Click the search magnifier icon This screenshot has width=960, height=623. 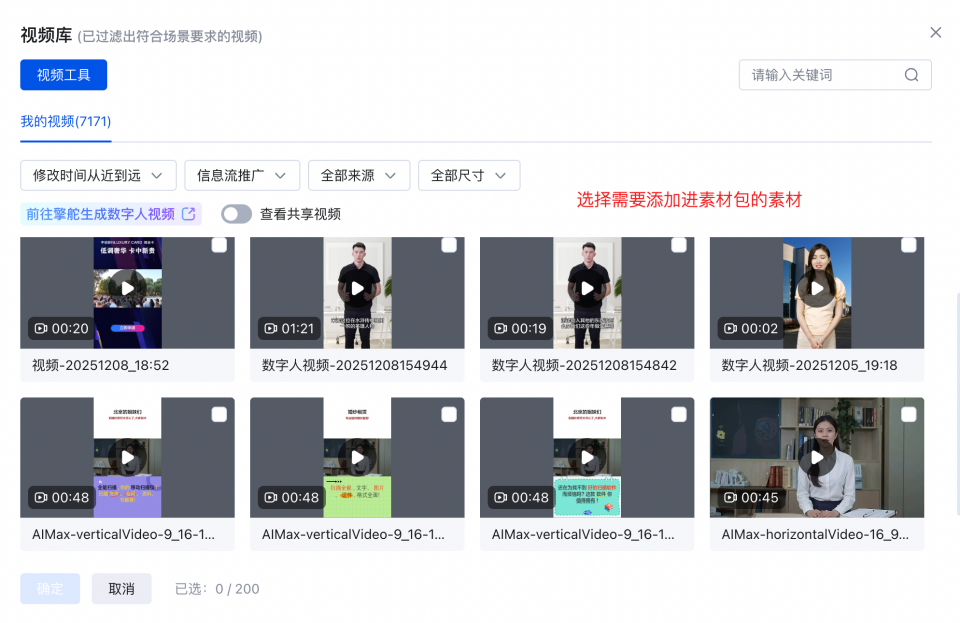[911, 74]
